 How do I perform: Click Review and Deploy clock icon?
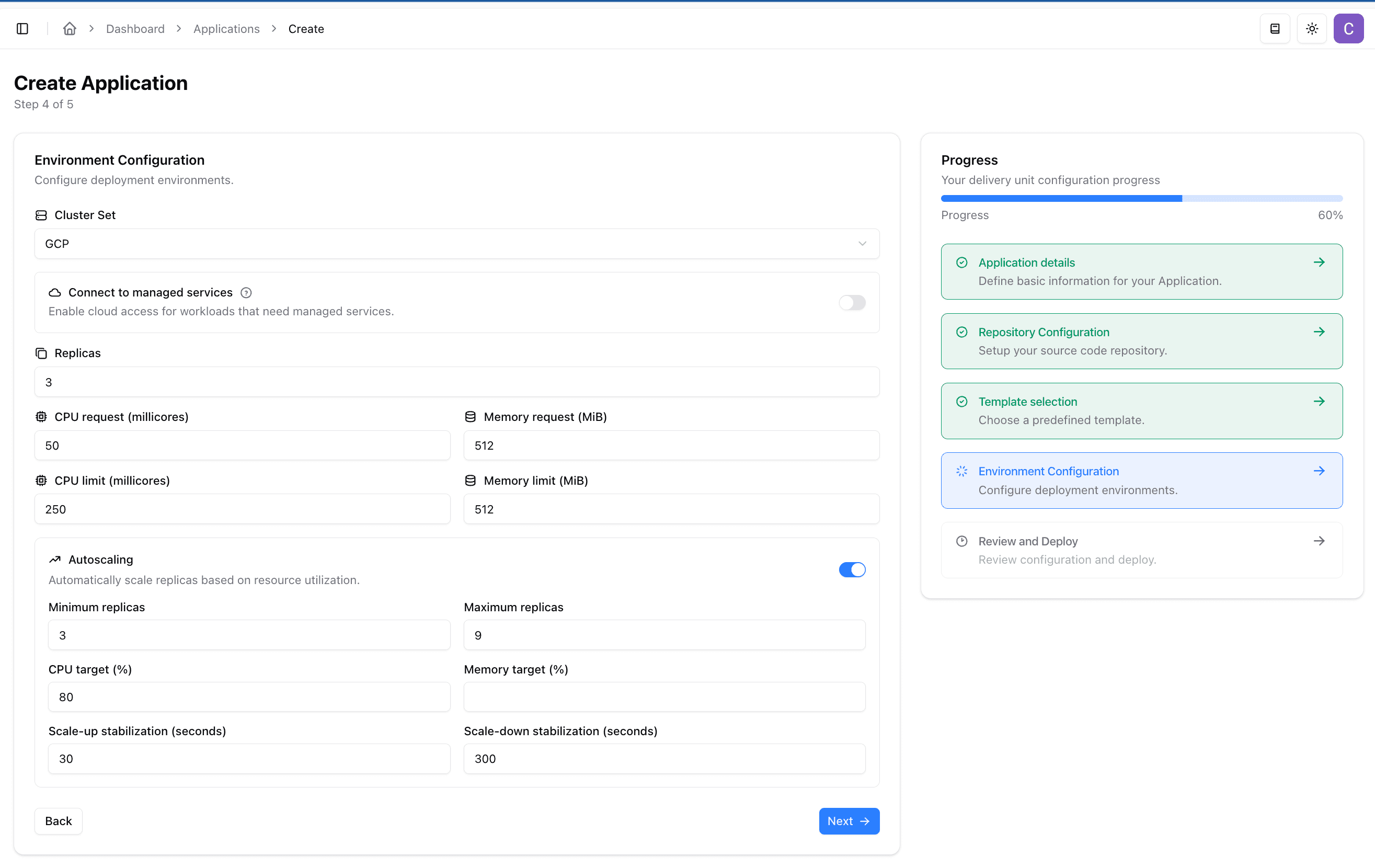(961, 541)
